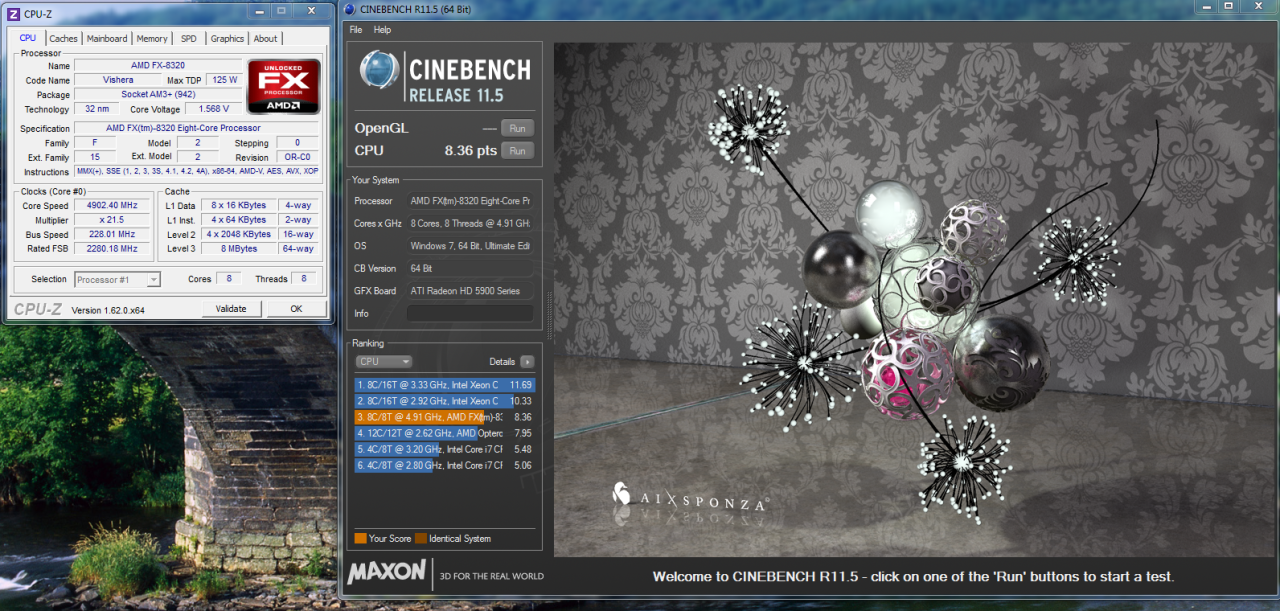
Task: Select the CPU tab in CPU-Z
Action: click(x=28, y=38)
